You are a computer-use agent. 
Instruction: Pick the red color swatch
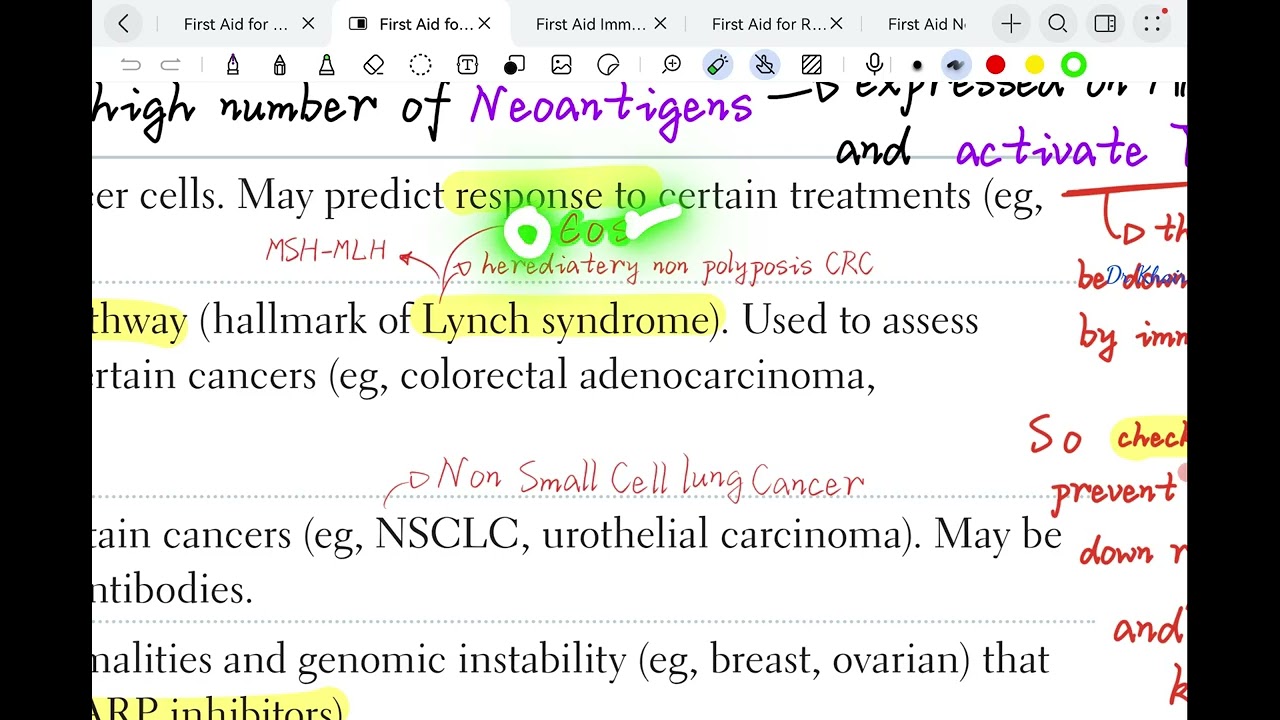[x=995, y=65]
